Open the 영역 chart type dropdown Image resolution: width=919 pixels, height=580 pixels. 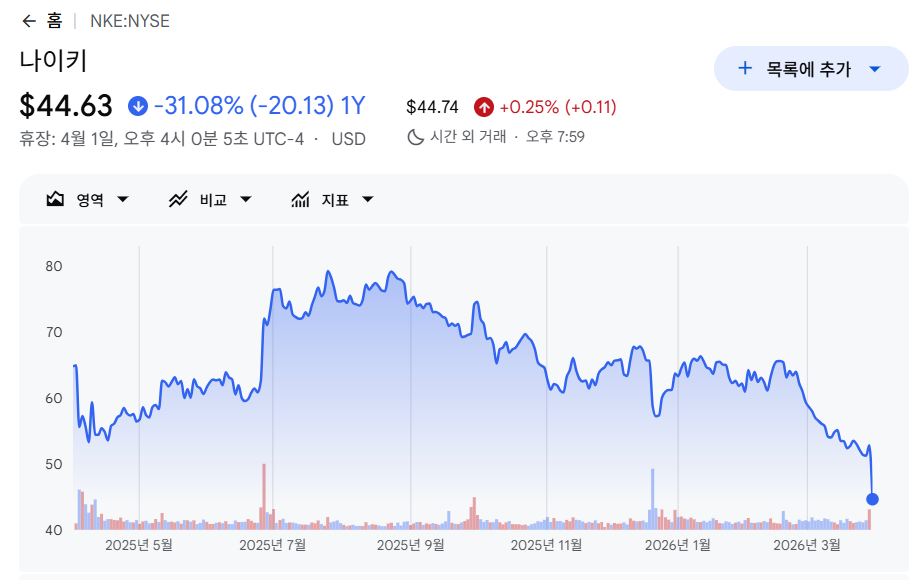point(123,199)
